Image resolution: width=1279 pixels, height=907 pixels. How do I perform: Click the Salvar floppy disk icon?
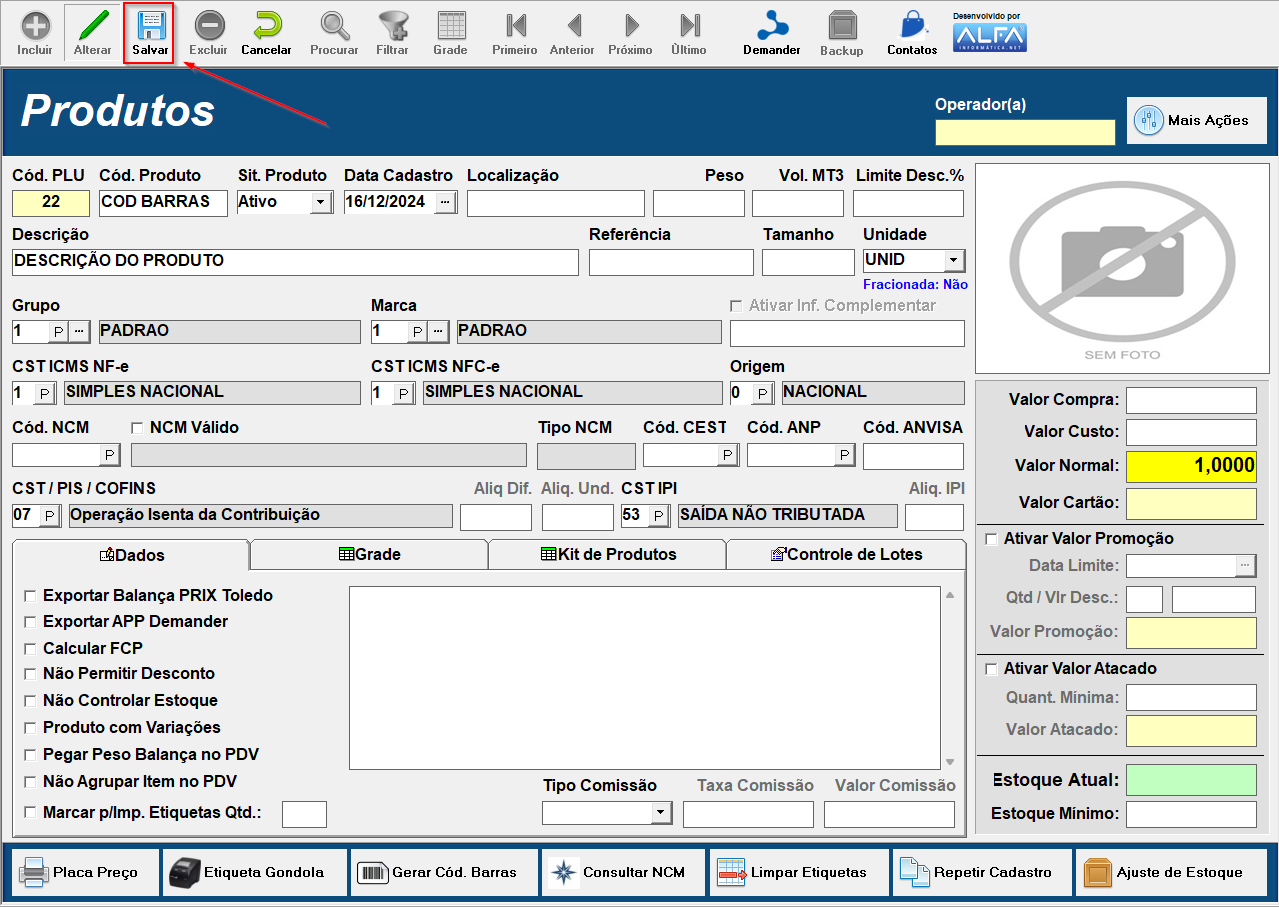(150, 26)
